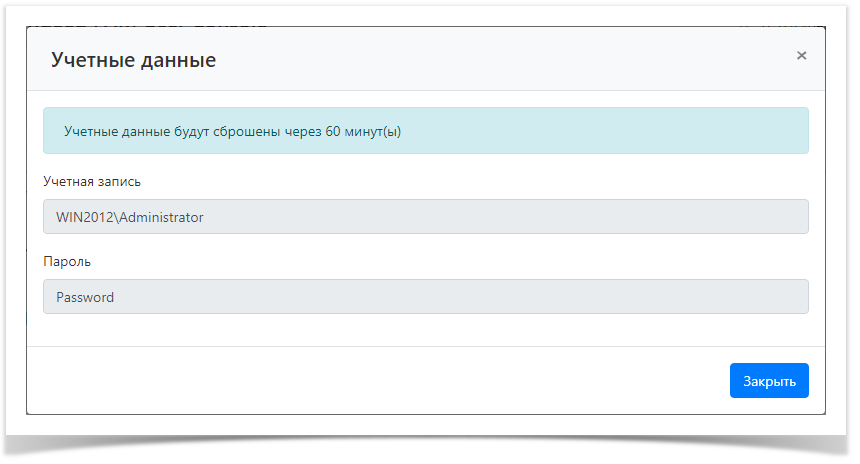Screen dimensions: 860x464
Task: Click the Учетные данные dialog title
Action: [133, 61]
